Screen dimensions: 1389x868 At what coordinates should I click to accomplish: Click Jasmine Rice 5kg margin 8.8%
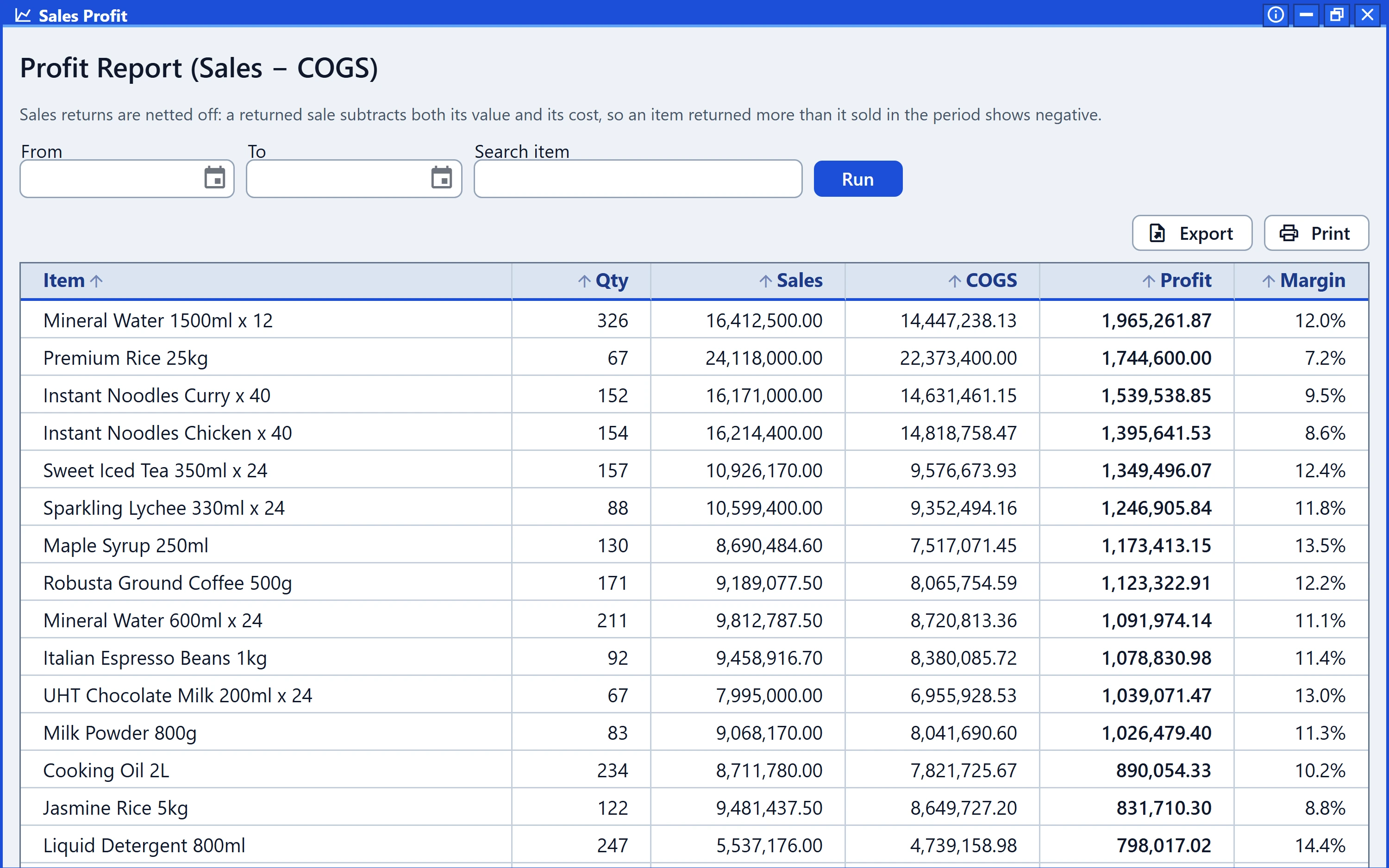click(1325, 808)
